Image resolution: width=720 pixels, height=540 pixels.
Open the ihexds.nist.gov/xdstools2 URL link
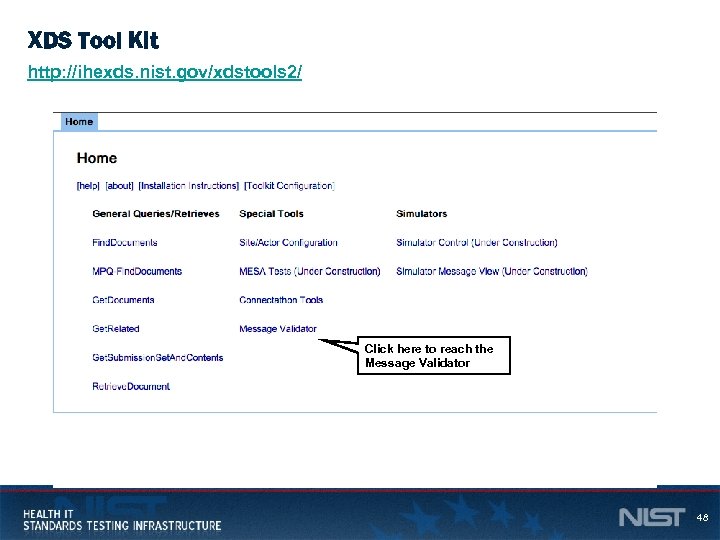[165, 72]
